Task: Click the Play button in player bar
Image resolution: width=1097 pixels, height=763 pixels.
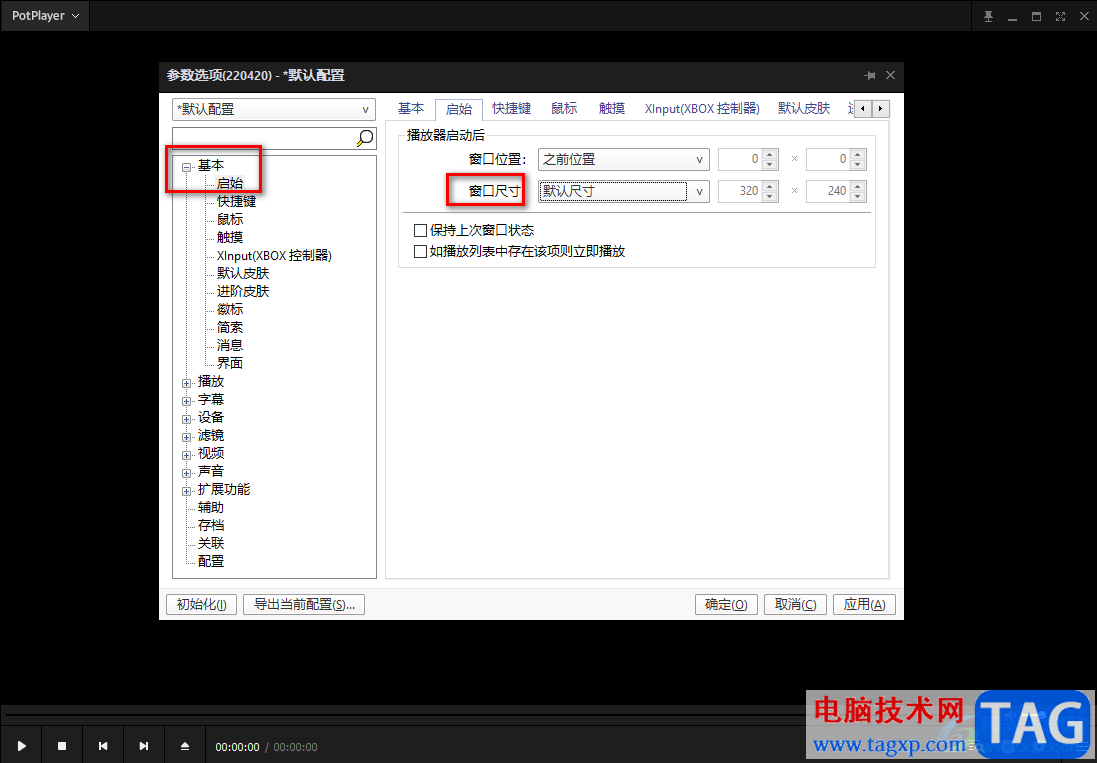Action: click(x=21, y=746)
